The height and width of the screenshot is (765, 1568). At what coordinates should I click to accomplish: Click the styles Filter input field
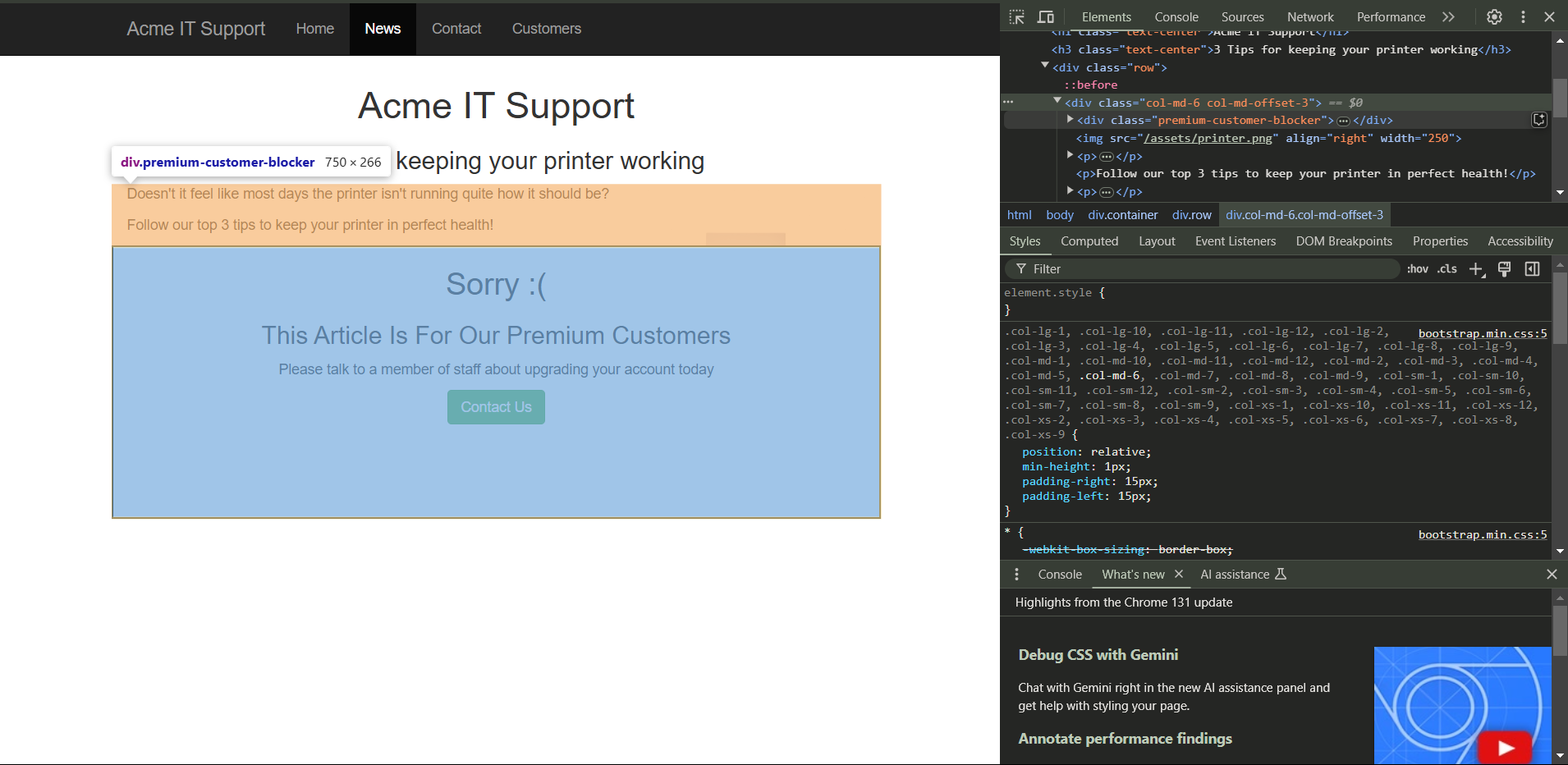click(x=1207, y=269)
